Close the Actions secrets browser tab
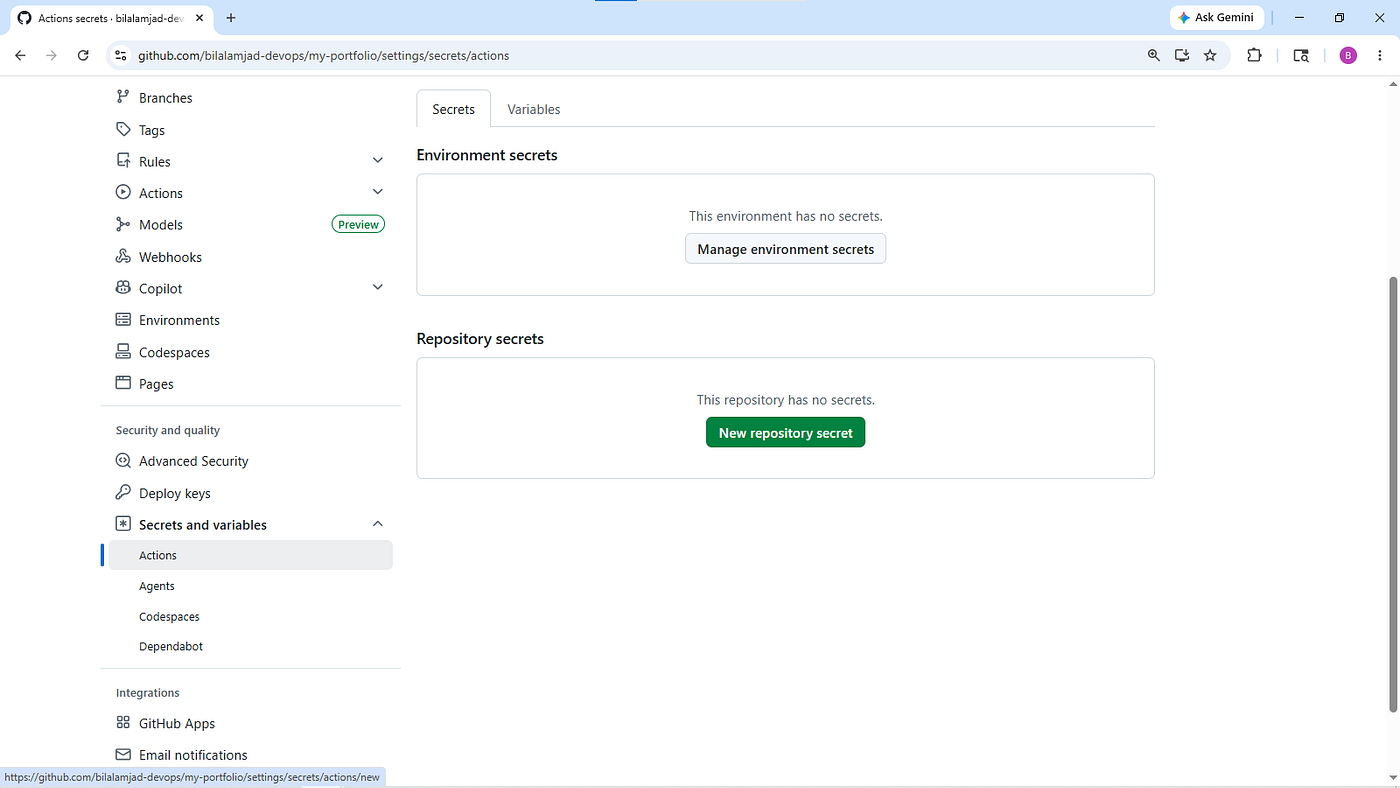Viewport: 1400px width, 788px height. coord(201,18)
